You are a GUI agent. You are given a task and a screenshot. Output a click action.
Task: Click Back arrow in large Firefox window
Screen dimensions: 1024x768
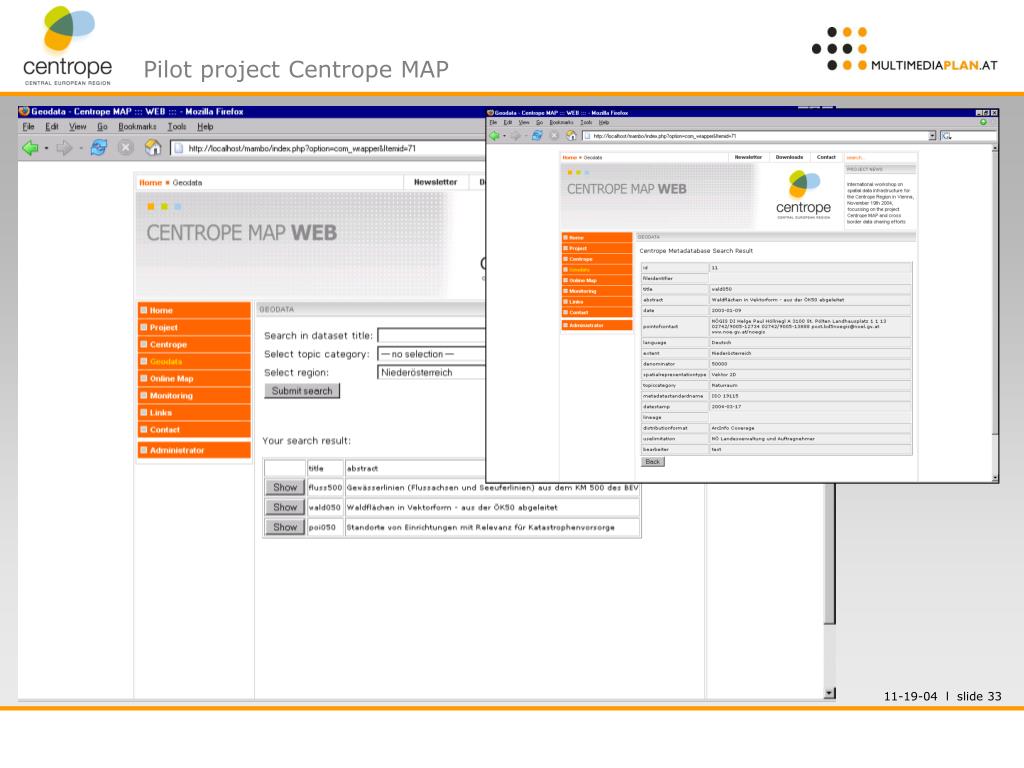coord(30,148)
